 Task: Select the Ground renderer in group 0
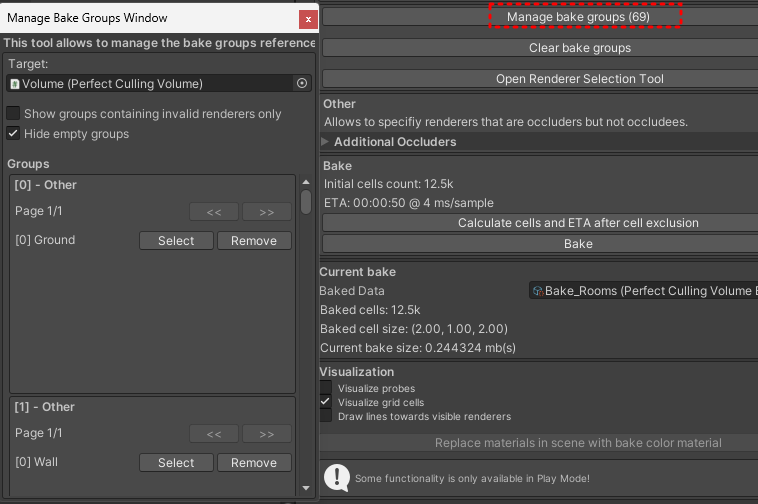(176, 241)
